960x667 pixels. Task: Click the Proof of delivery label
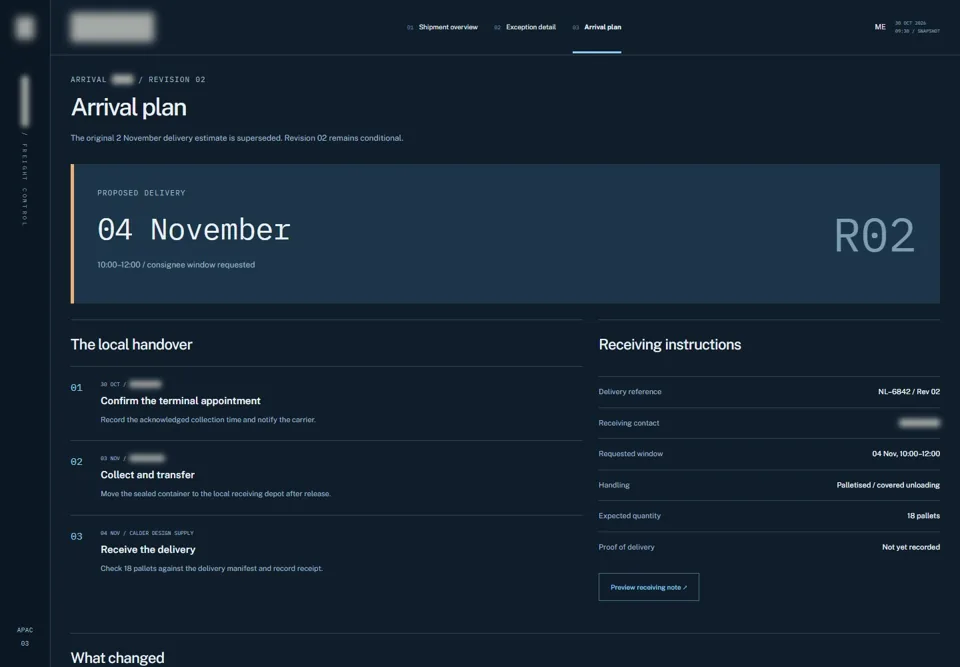626,547
